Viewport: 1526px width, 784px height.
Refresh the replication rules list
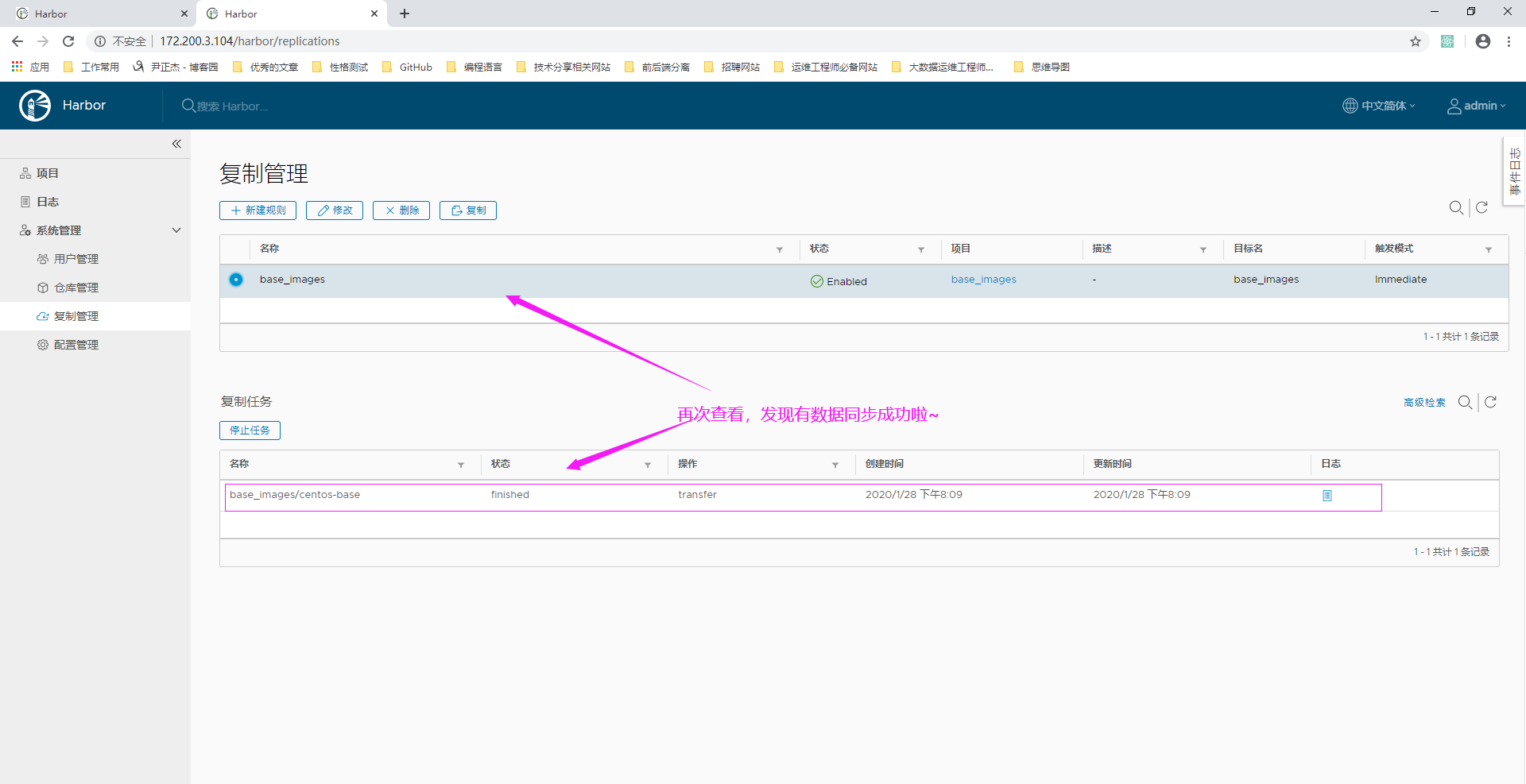(x=1482, y=207)
